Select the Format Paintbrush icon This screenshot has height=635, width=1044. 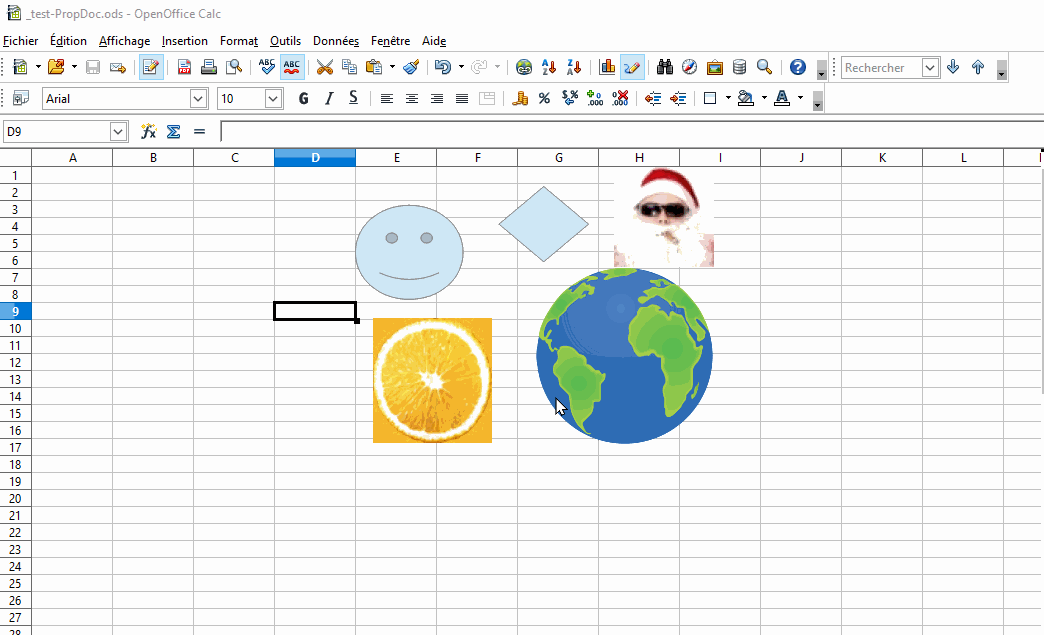411,67
